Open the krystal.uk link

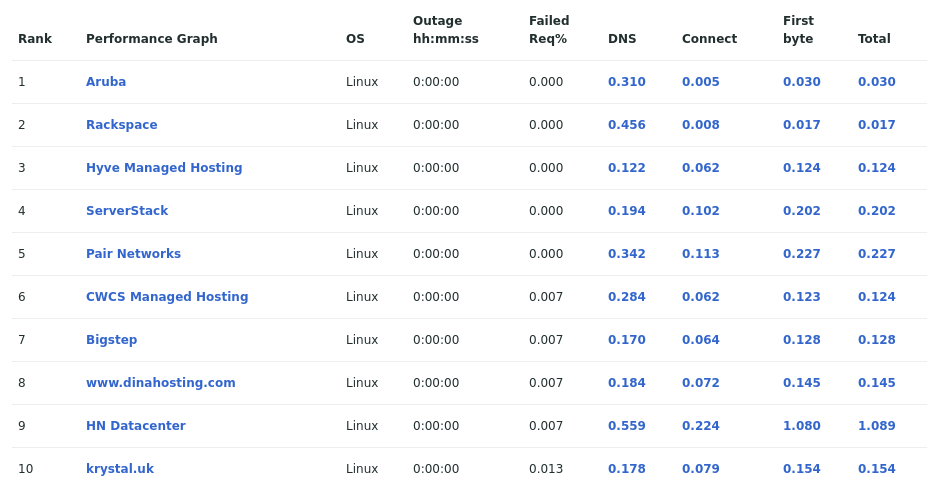(120, 468)
